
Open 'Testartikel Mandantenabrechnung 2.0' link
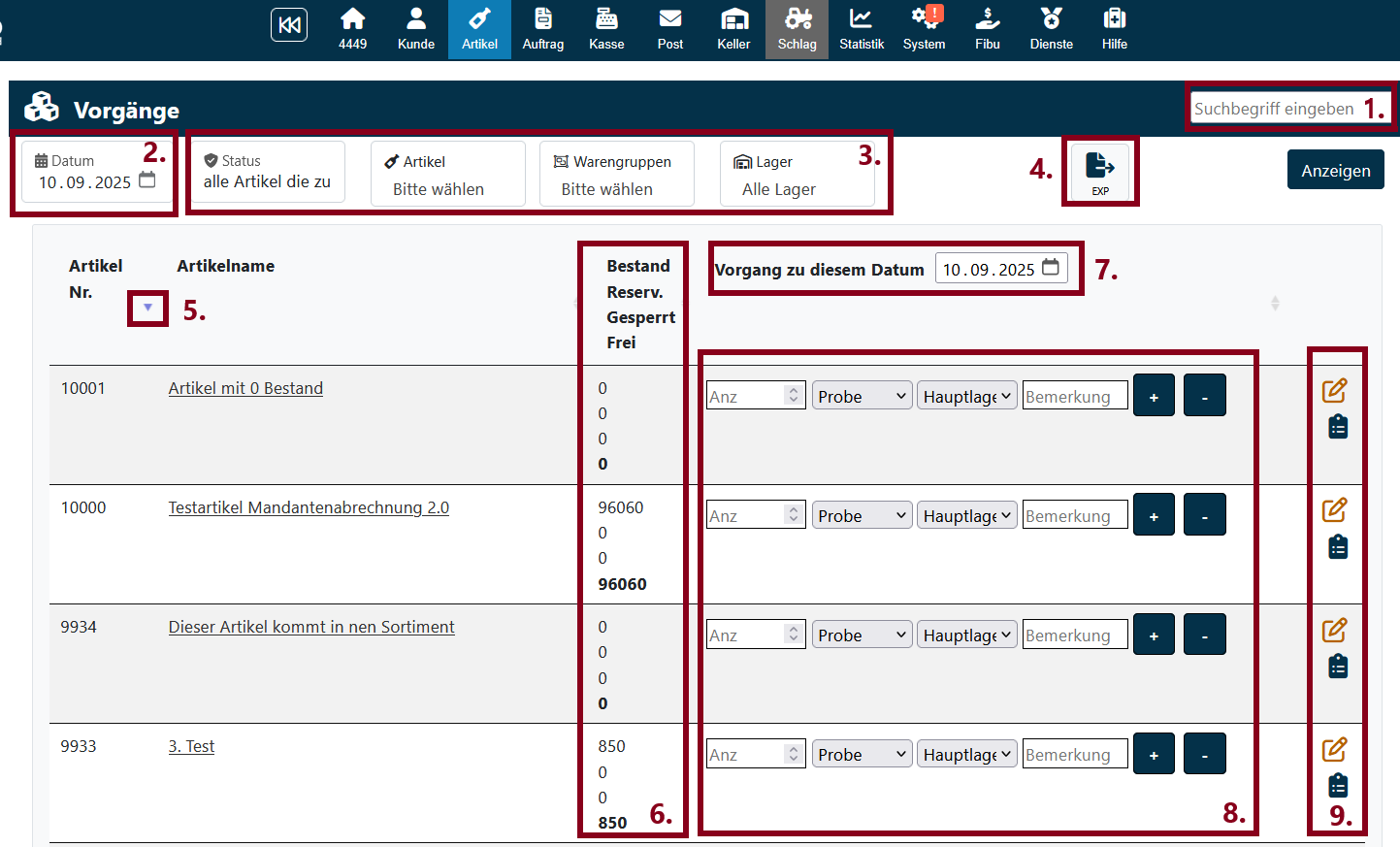tap(309, 507)
